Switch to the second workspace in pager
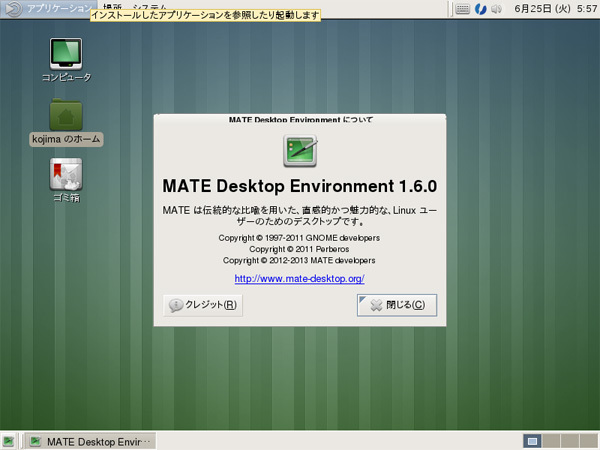 (551, 441)
